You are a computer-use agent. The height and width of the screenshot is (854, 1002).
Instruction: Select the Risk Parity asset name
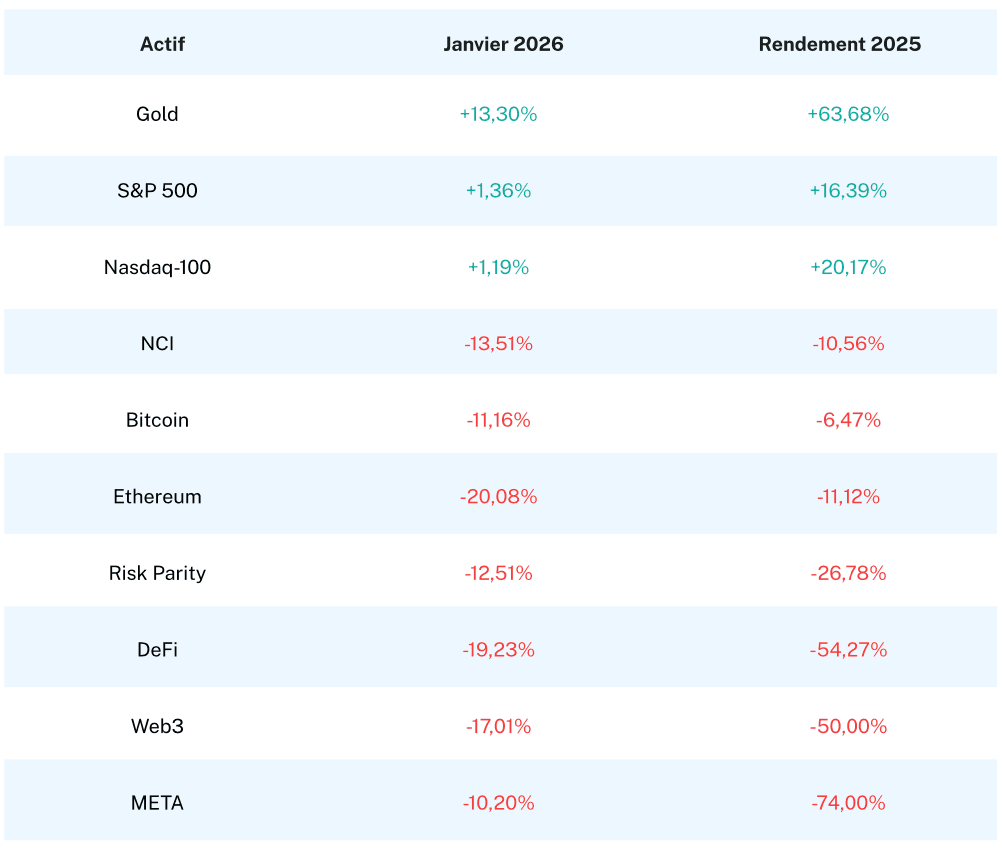[157, 573]
